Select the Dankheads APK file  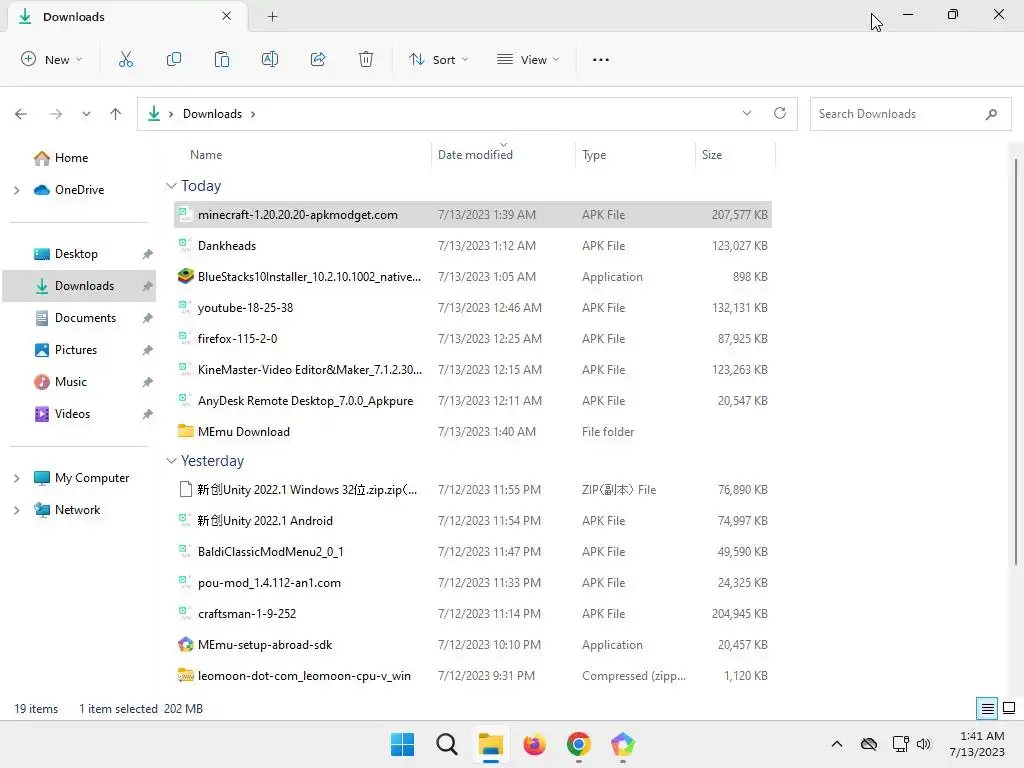coord(473,246)
